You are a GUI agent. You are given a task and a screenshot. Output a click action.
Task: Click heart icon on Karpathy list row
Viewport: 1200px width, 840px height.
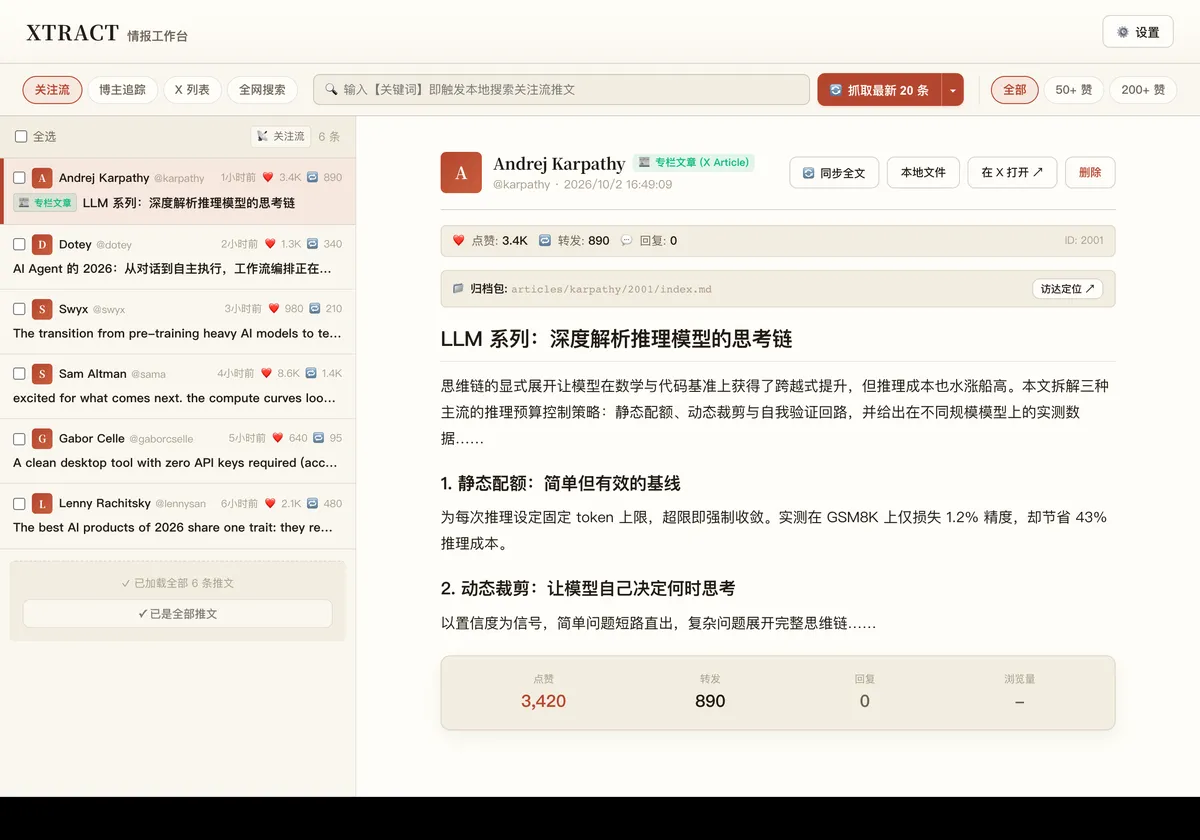tap(268, 178)
